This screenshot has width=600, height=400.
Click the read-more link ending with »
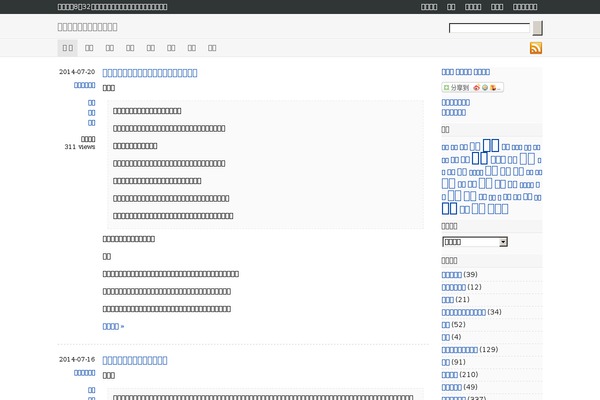[x=113, y=327]
